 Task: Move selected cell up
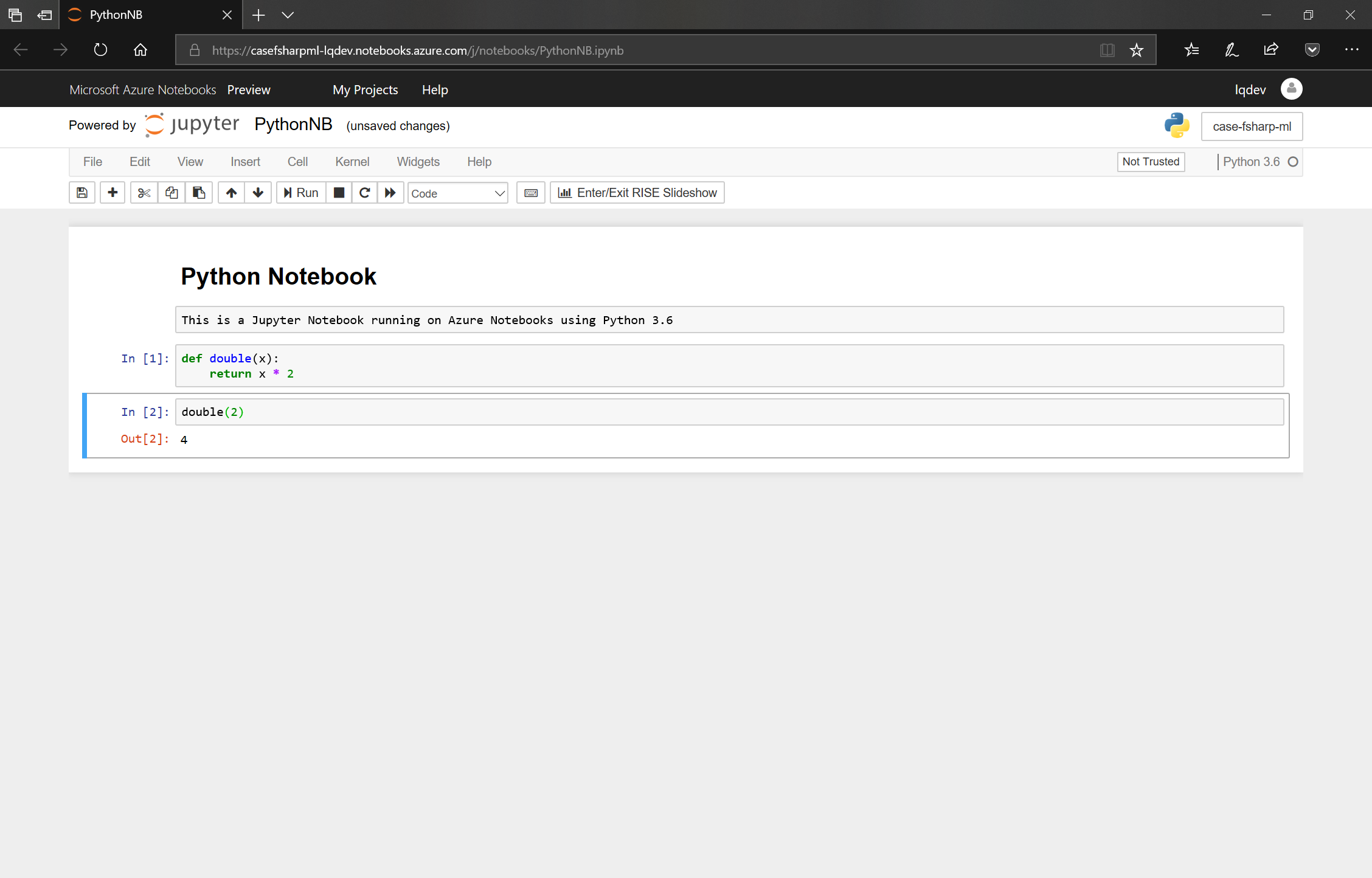pyautogui.click(x=231, y=193)
